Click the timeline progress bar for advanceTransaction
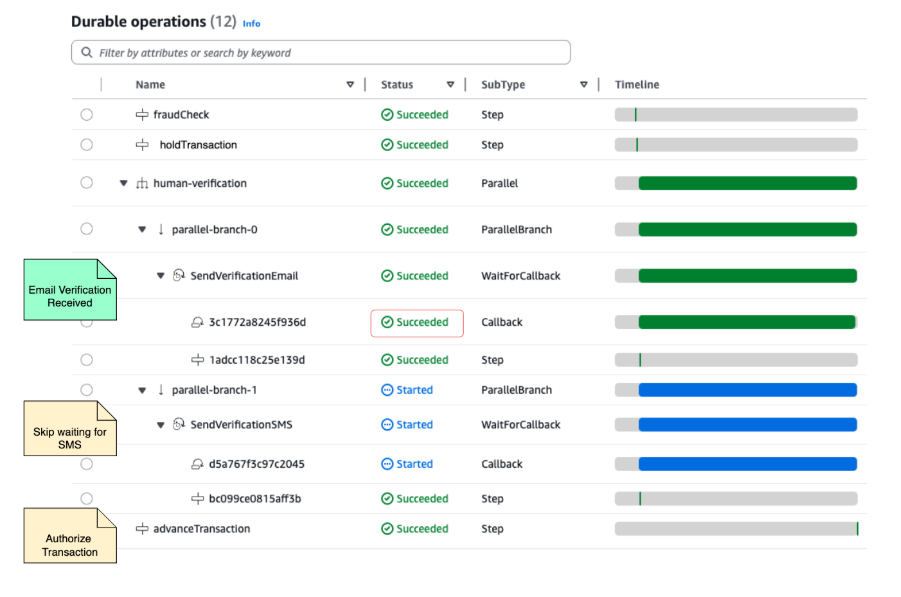Screen dimensions: 901x597 click(x=735, y=528)
